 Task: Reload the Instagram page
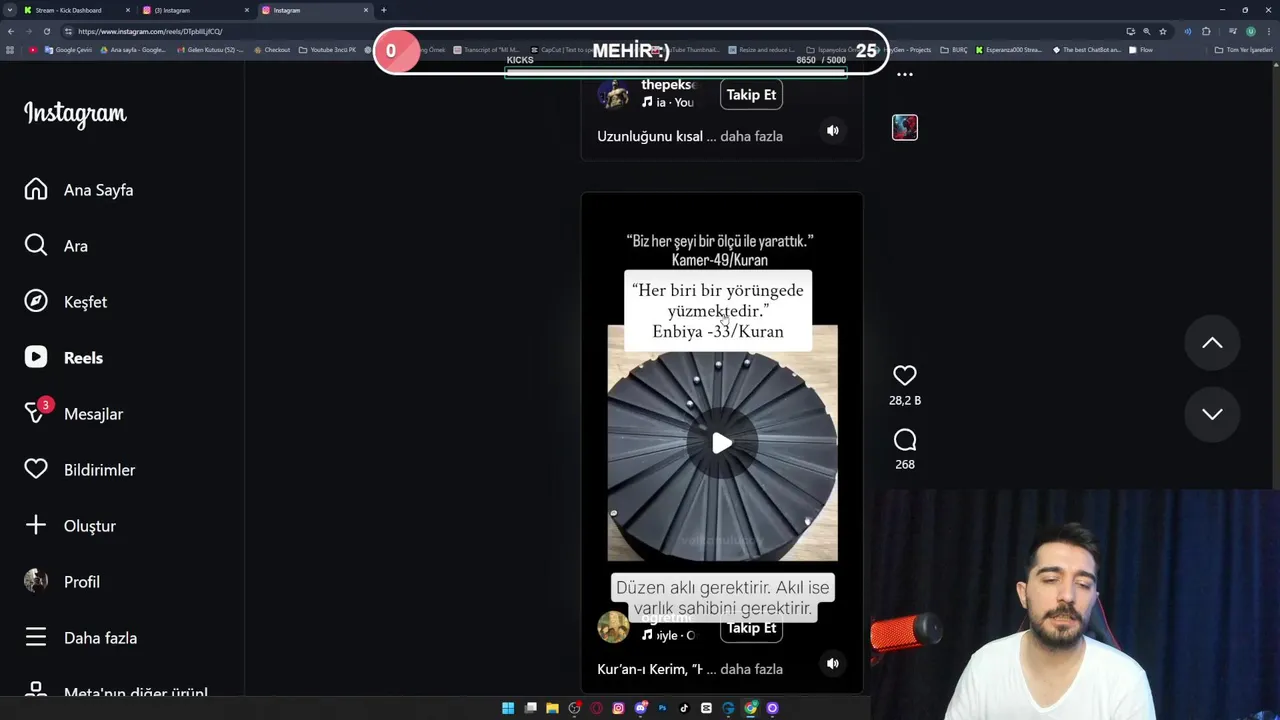click(46, 31)
